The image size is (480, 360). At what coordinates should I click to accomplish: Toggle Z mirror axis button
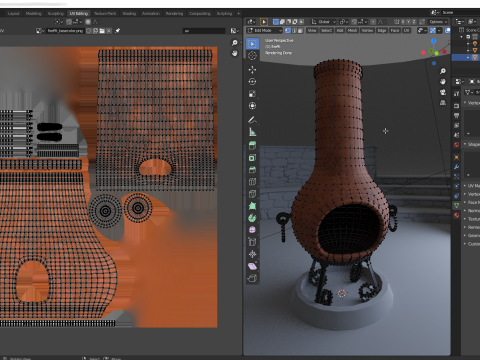tap(414, 22)
